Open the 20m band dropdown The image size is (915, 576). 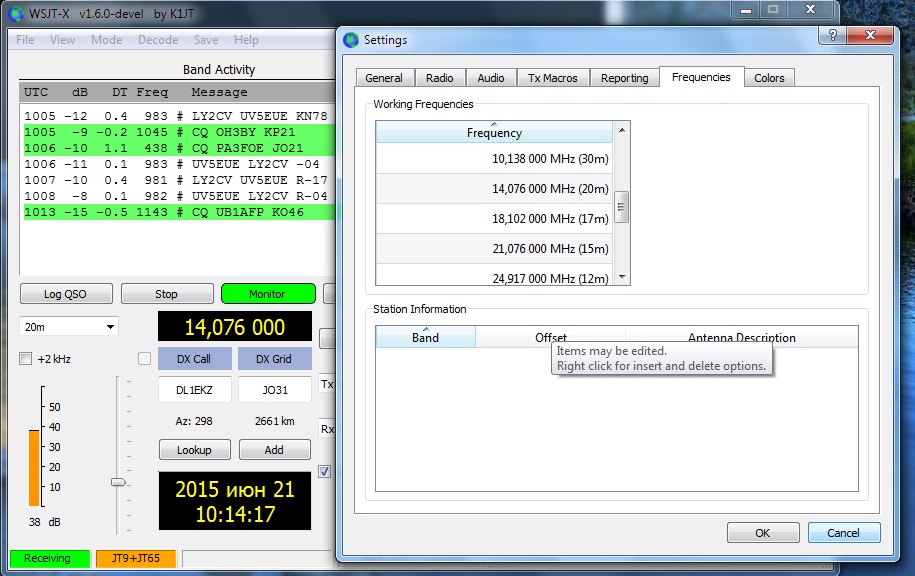tap(68, 327)
